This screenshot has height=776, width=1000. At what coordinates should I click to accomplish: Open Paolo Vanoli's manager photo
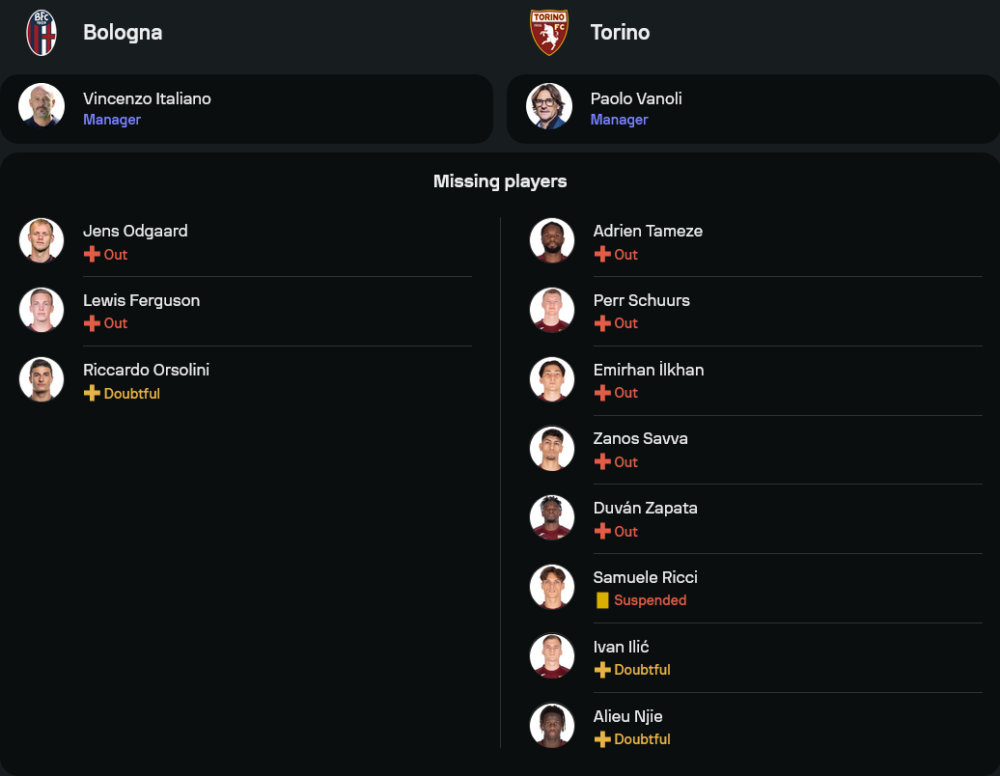[549, 106]
